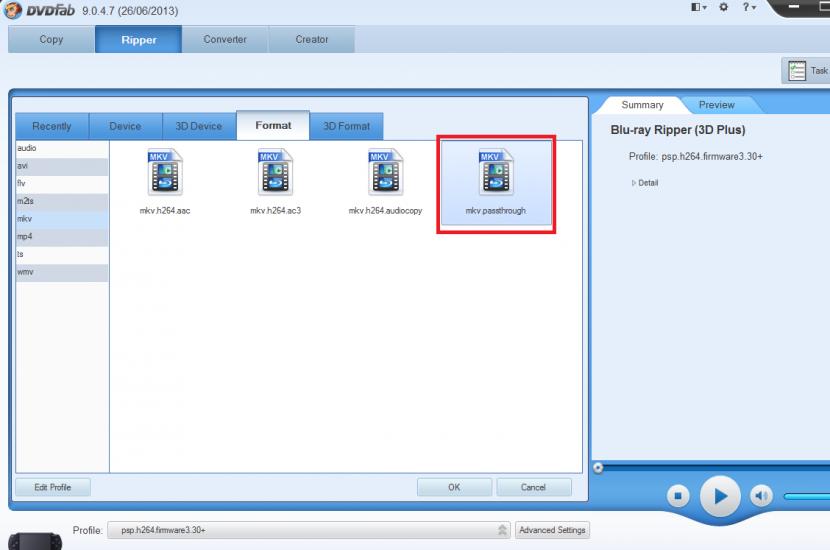Click the PSP device thumbnail
This screenshot has height=550, width=830.
[x=34, y=541]
